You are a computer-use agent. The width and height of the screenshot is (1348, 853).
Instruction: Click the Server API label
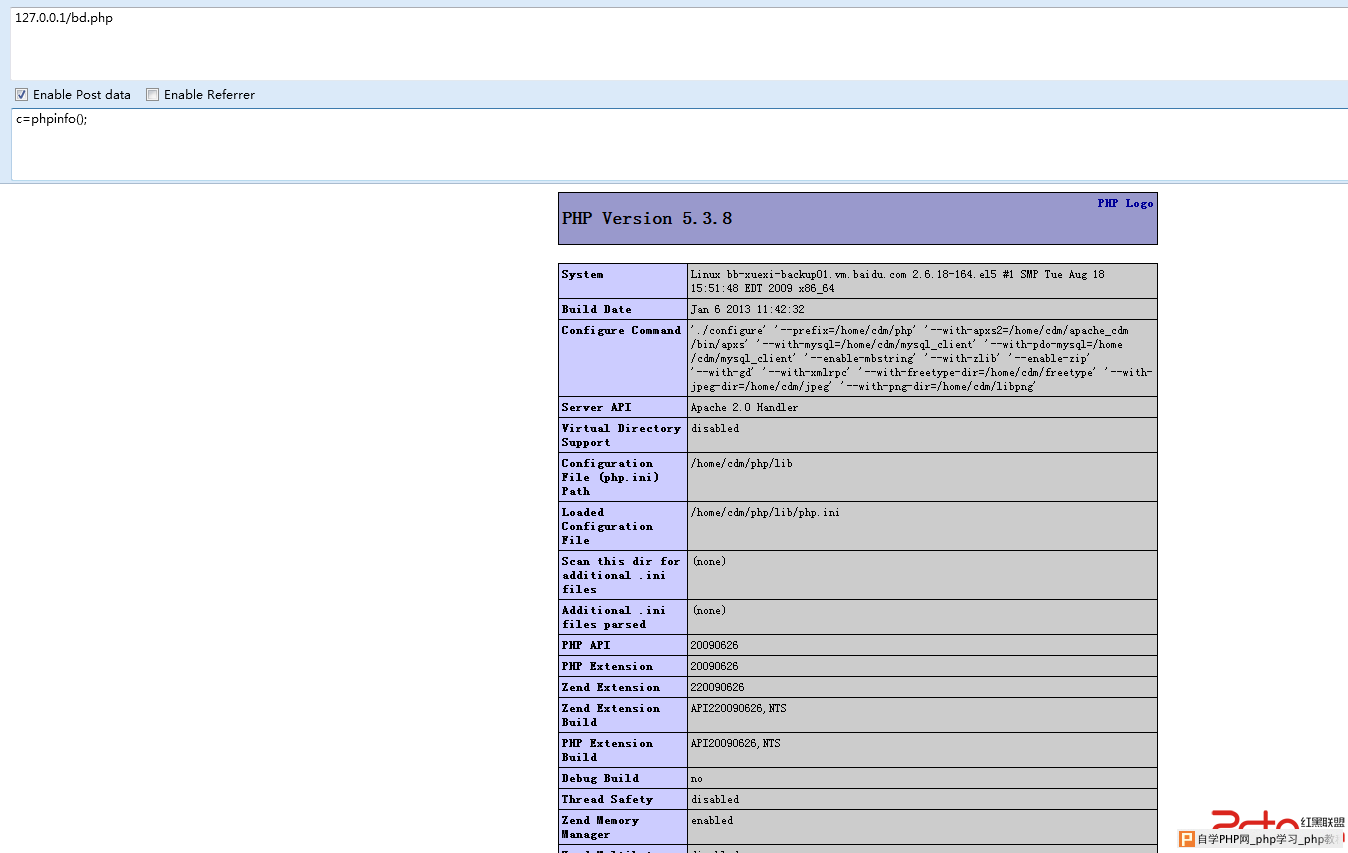[597, 407]
